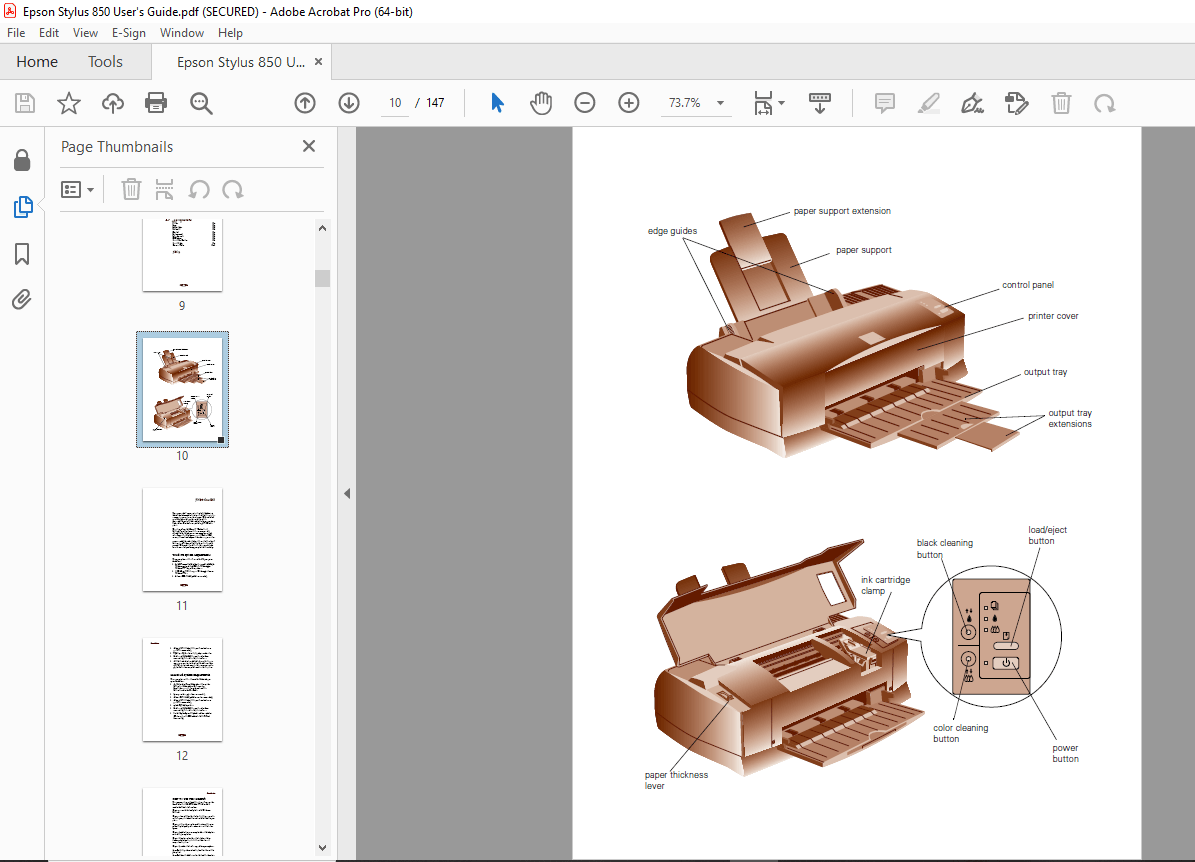Select the Bookmarks panel icon
Viewport: 1195px width, 862px height.
point(22,254)
